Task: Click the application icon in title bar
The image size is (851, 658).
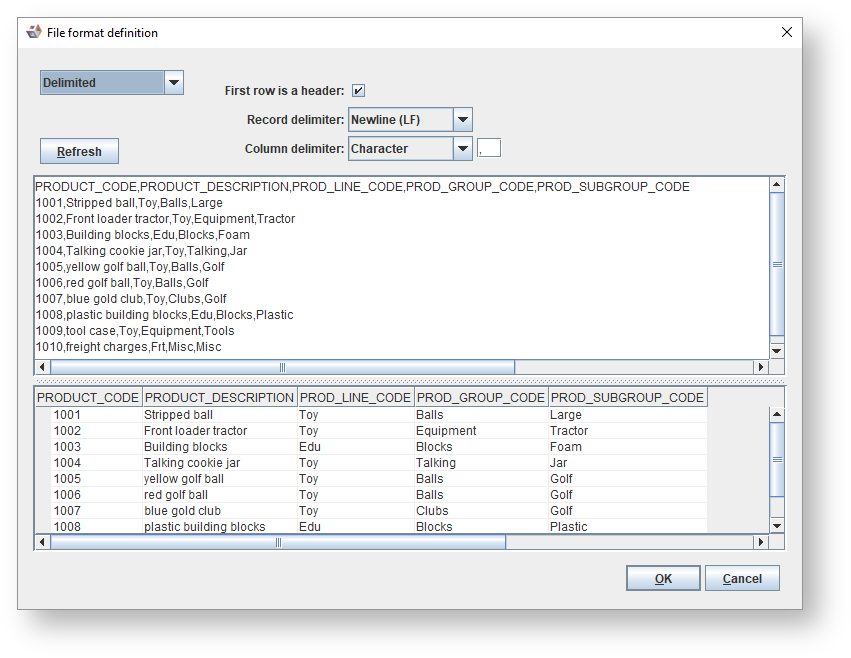Action: 34,32
